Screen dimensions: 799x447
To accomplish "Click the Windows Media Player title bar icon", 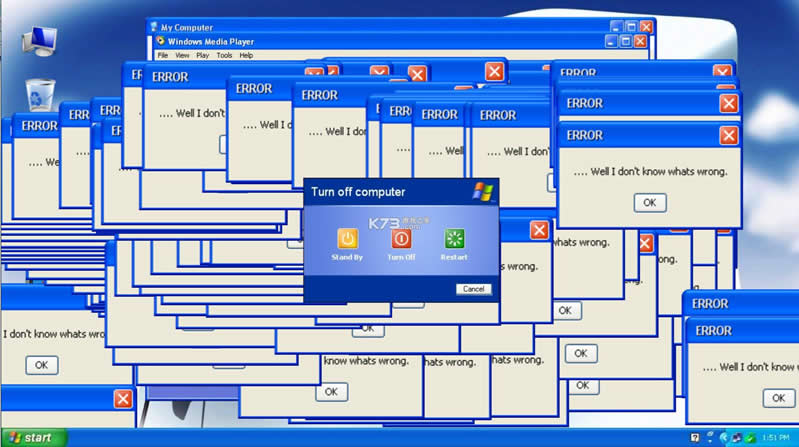I will (160, 42).
